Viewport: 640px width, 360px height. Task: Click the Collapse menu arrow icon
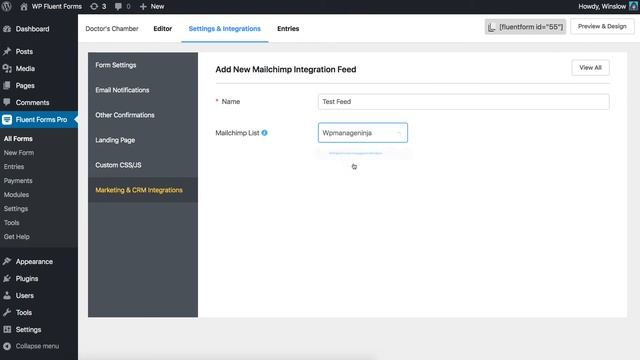(7, 346)
